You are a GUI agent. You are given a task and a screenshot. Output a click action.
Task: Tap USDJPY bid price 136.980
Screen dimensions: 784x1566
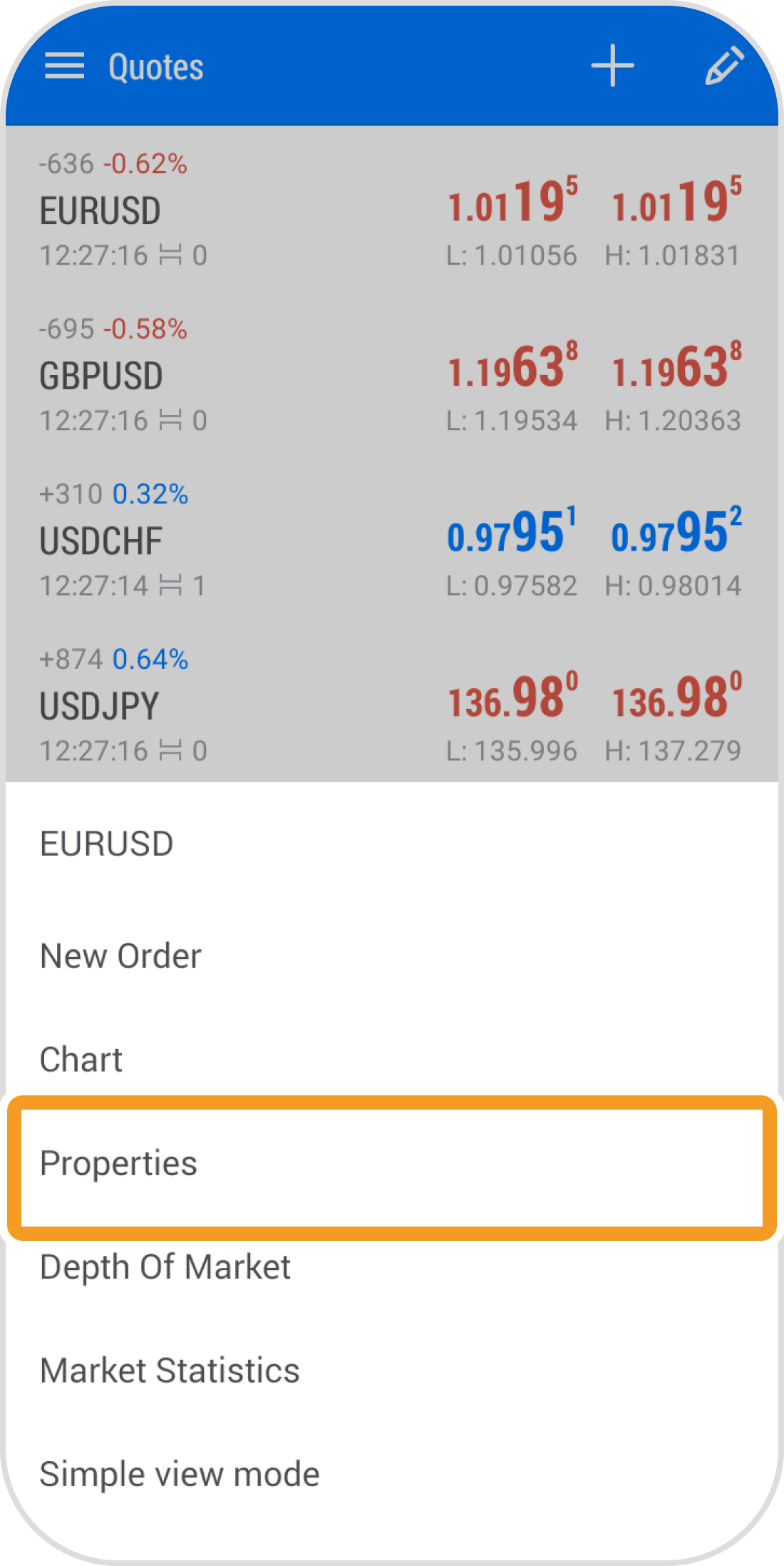pos(512,698)
